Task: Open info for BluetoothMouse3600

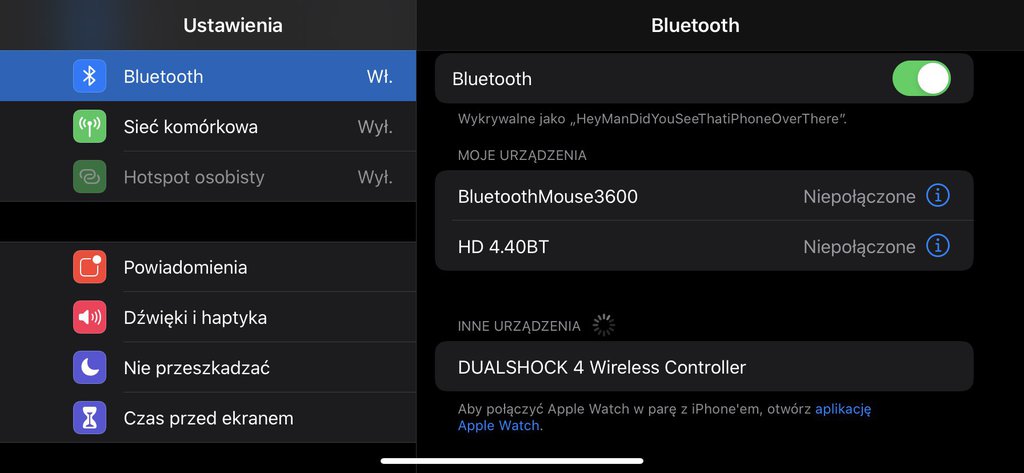Action: pos(938,195)
